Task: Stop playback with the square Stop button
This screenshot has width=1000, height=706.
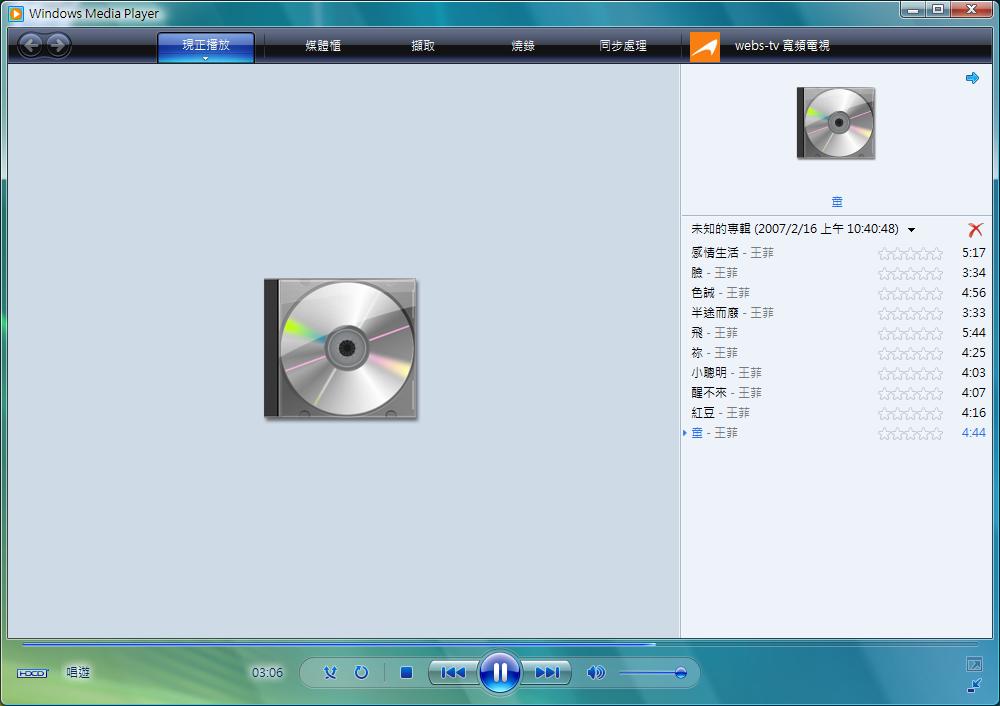Action: [x=406, y=672]
